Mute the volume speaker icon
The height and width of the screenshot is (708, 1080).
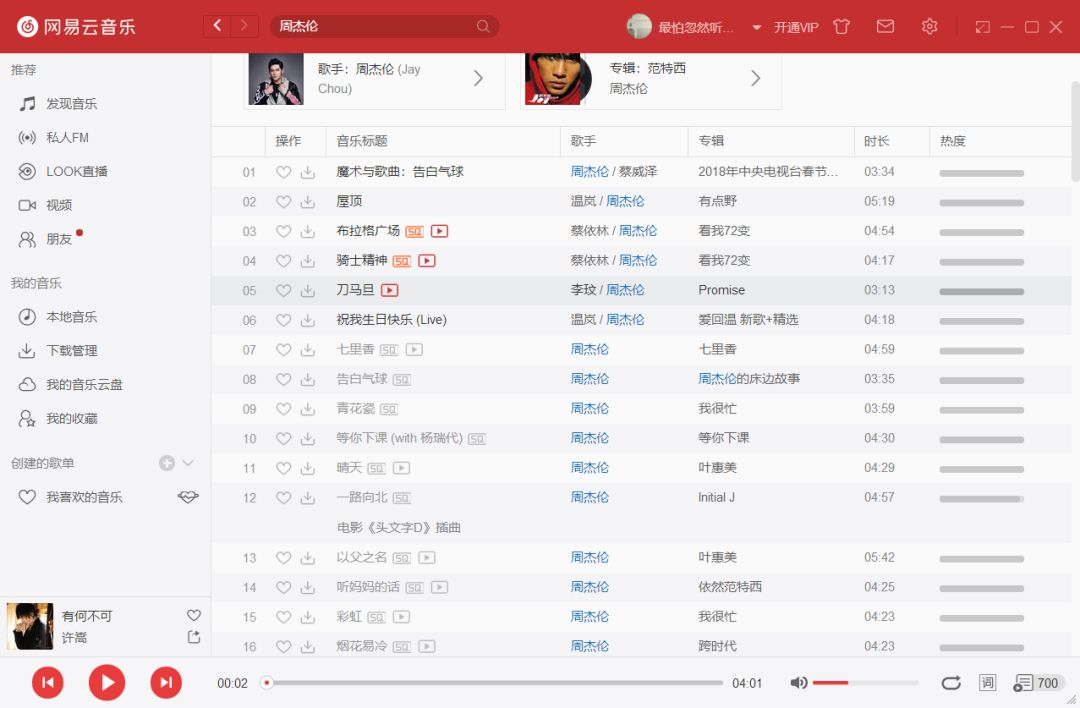click(x=798, y=683)
